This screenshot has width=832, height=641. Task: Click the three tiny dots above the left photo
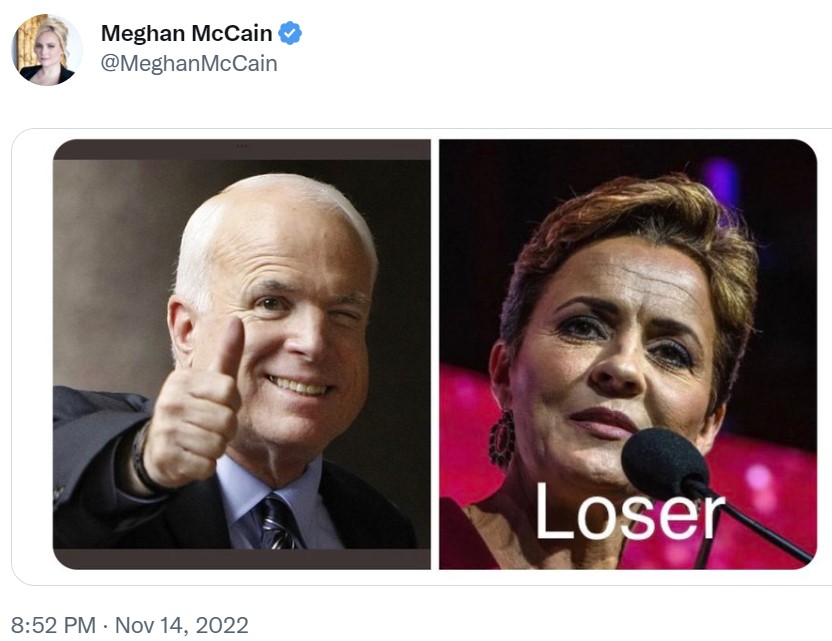click(x=241, y=146)
